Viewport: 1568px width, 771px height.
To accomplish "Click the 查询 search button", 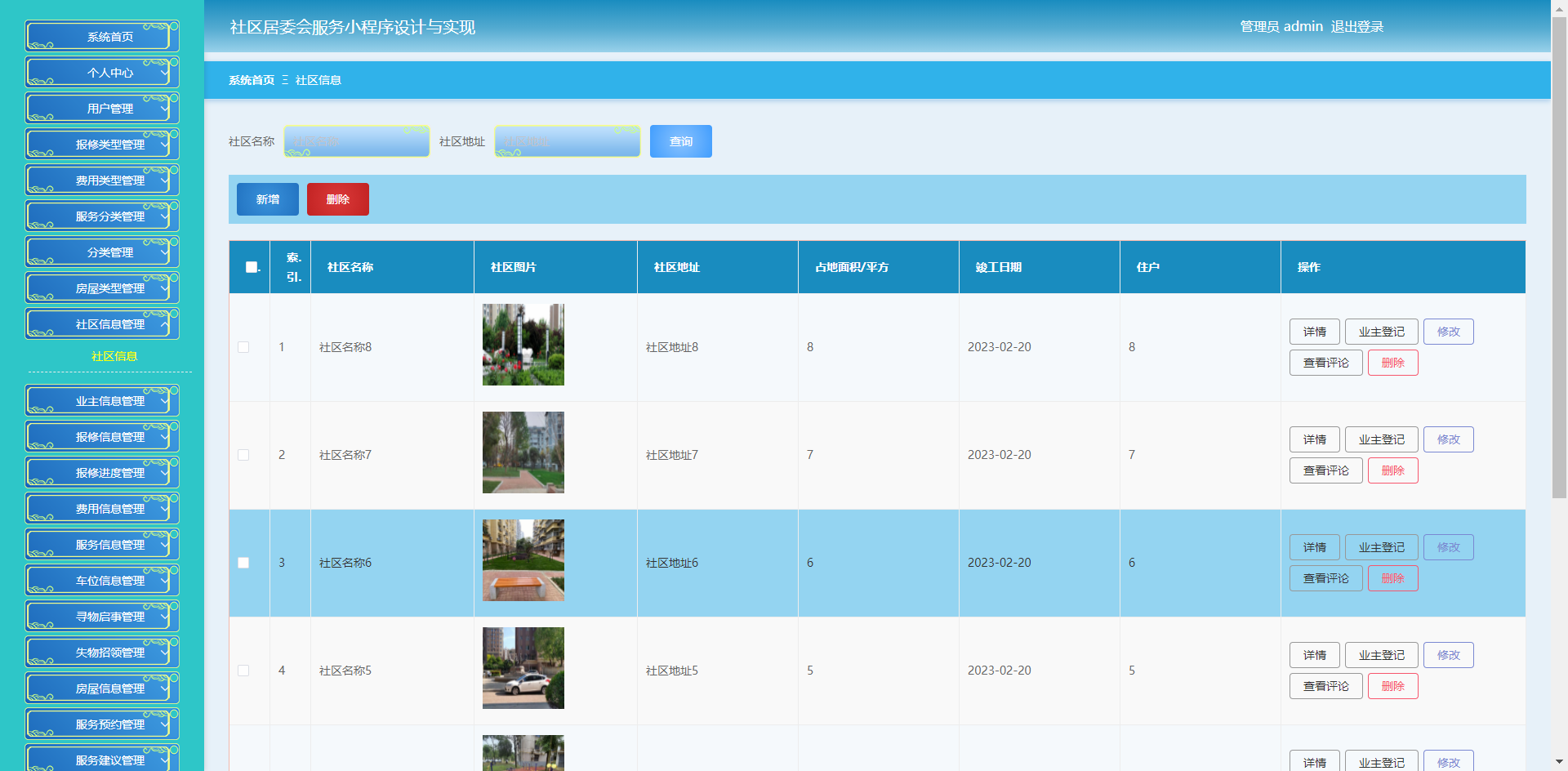I will [x=680, y=141].
